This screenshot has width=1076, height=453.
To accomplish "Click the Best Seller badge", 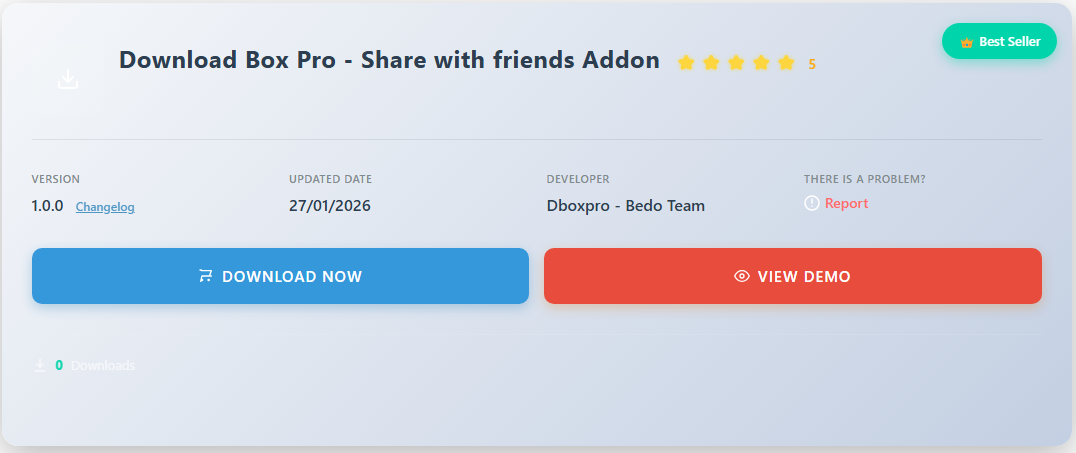I will coord(999,42).
